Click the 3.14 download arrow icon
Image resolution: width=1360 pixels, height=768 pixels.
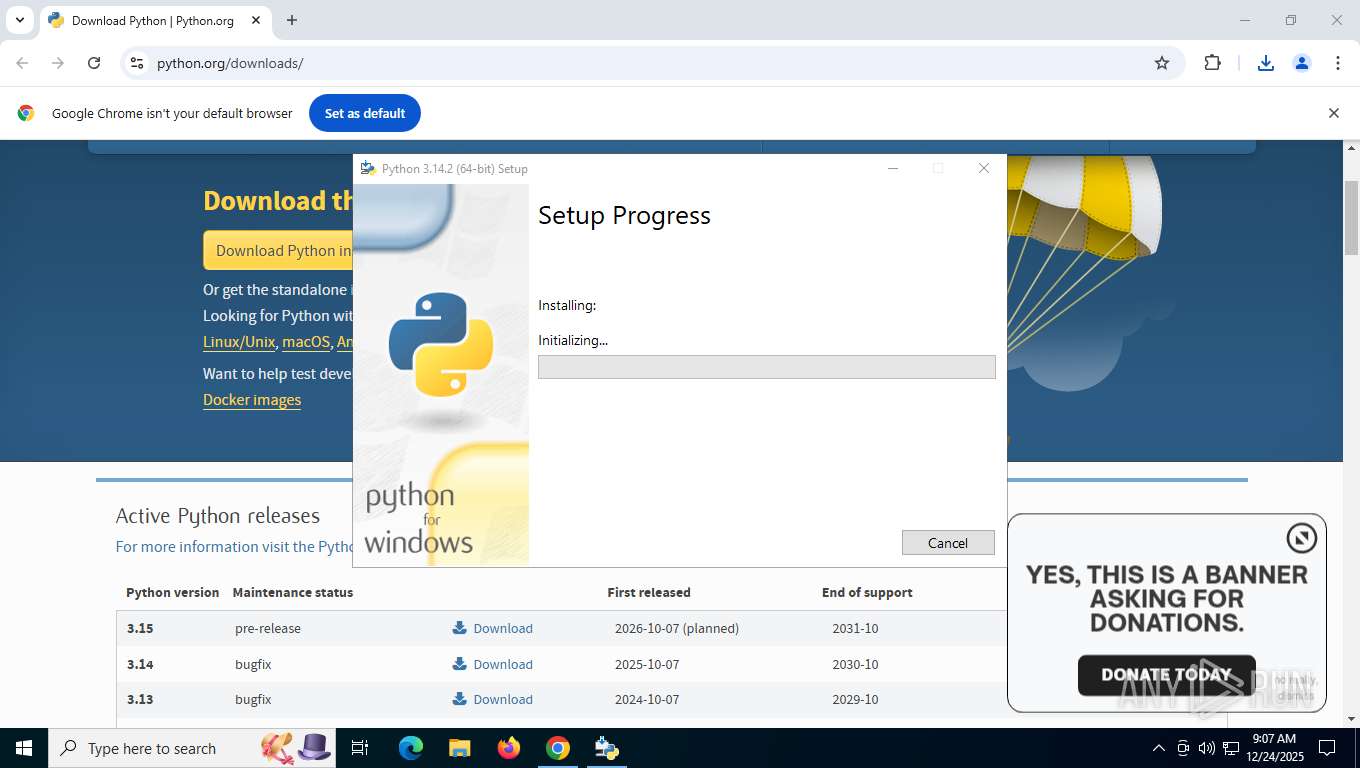click(460, 664)
